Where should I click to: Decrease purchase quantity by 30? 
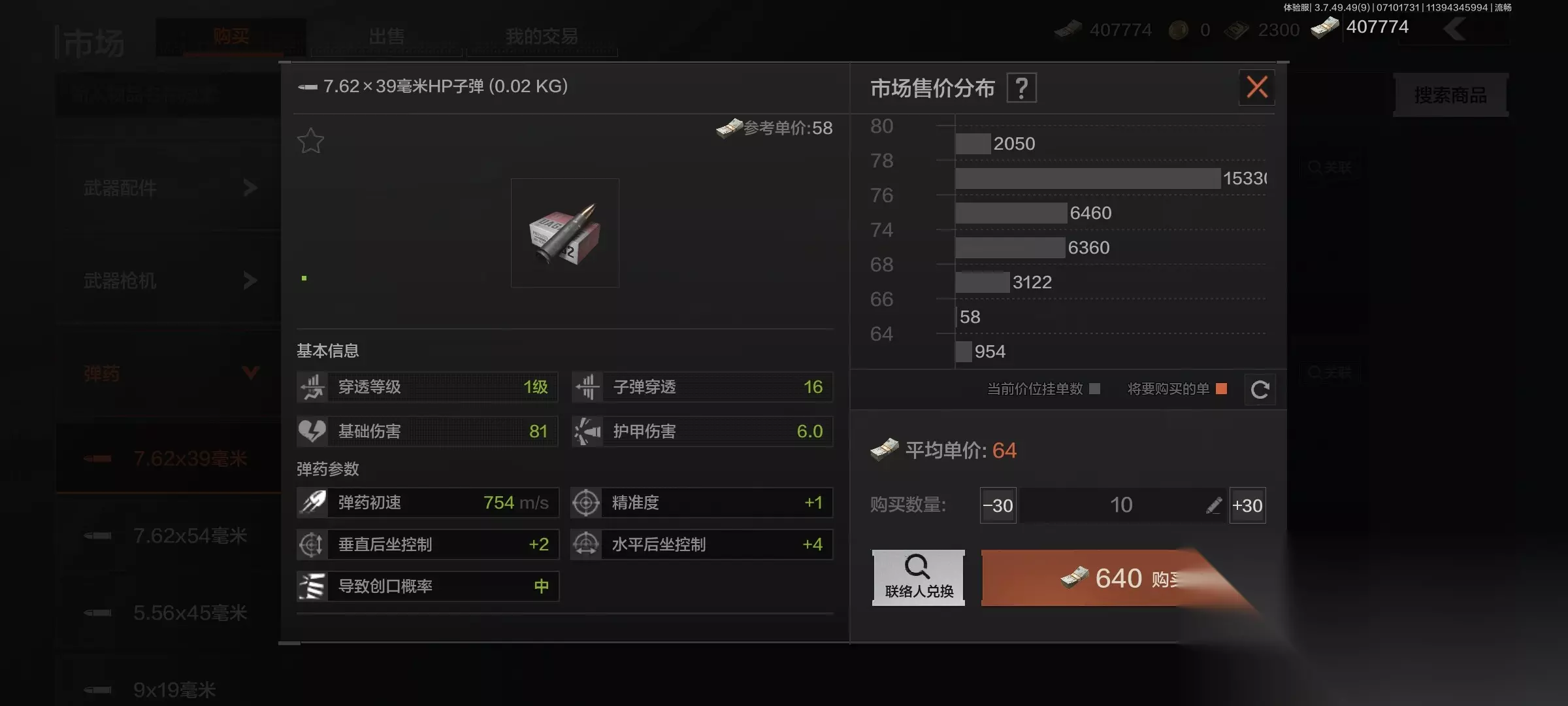click(998, 505)
